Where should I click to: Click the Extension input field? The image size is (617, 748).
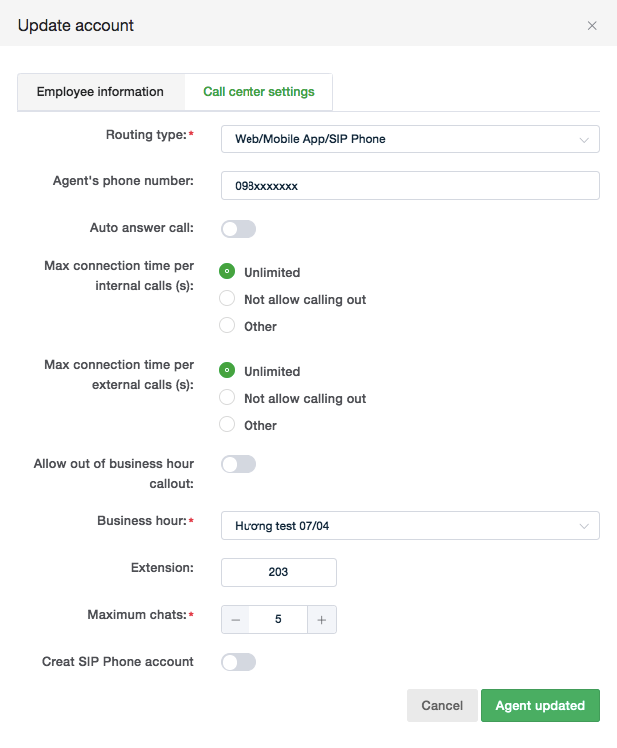278,572
